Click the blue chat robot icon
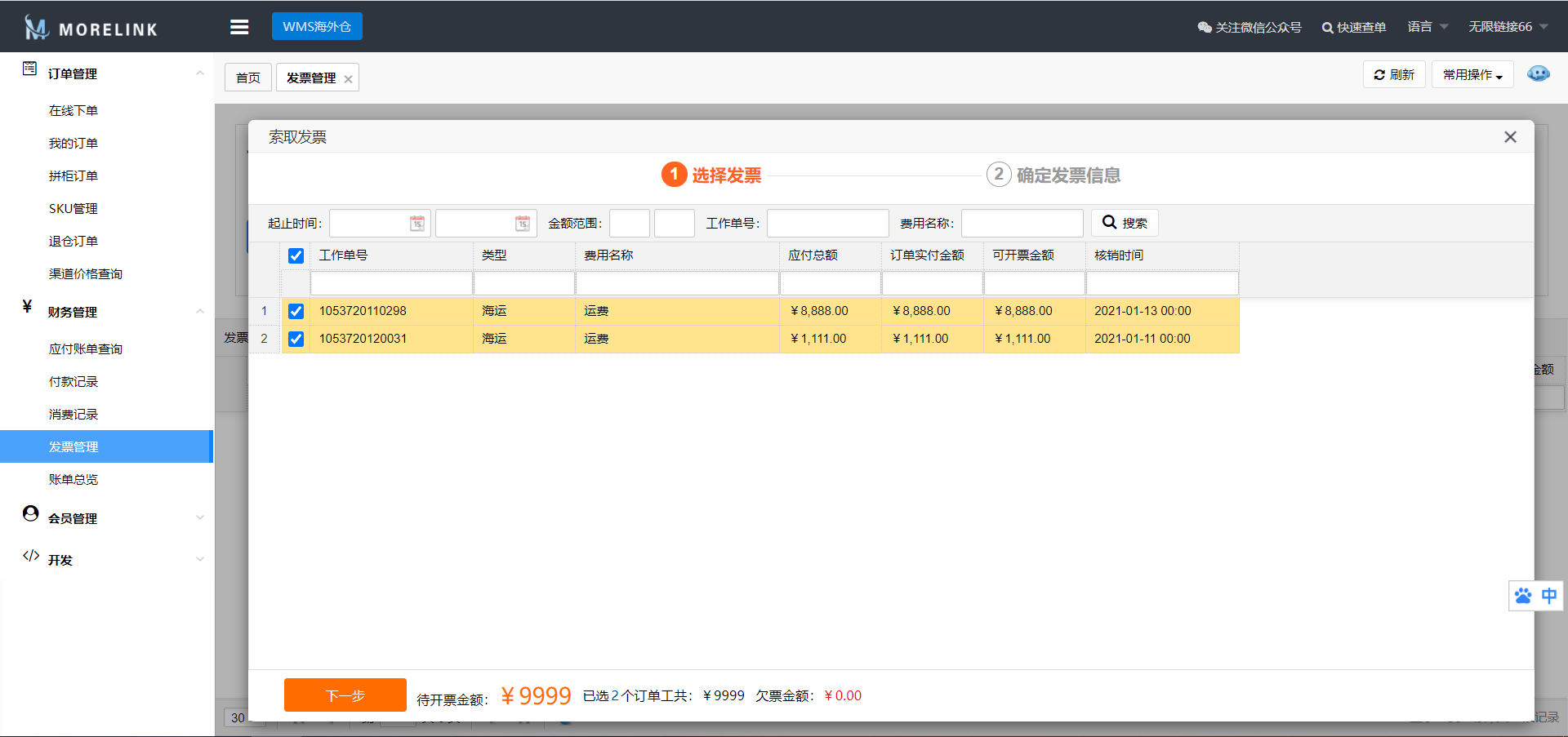Image resolution: width=1568 pixels, height=737 pixels. click(x=1538, y=74)
